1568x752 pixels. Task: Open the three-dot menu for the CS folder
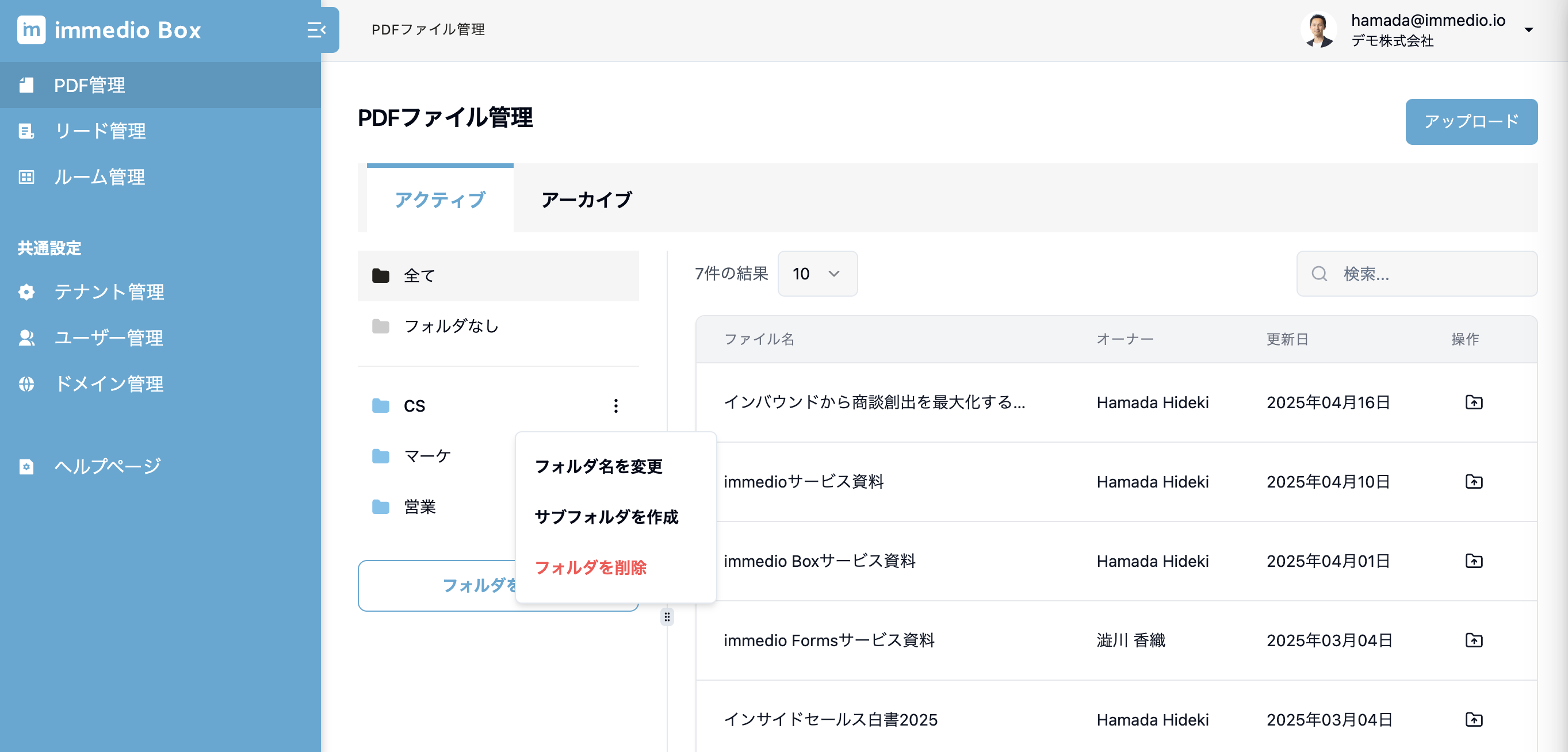click(615, 406)
